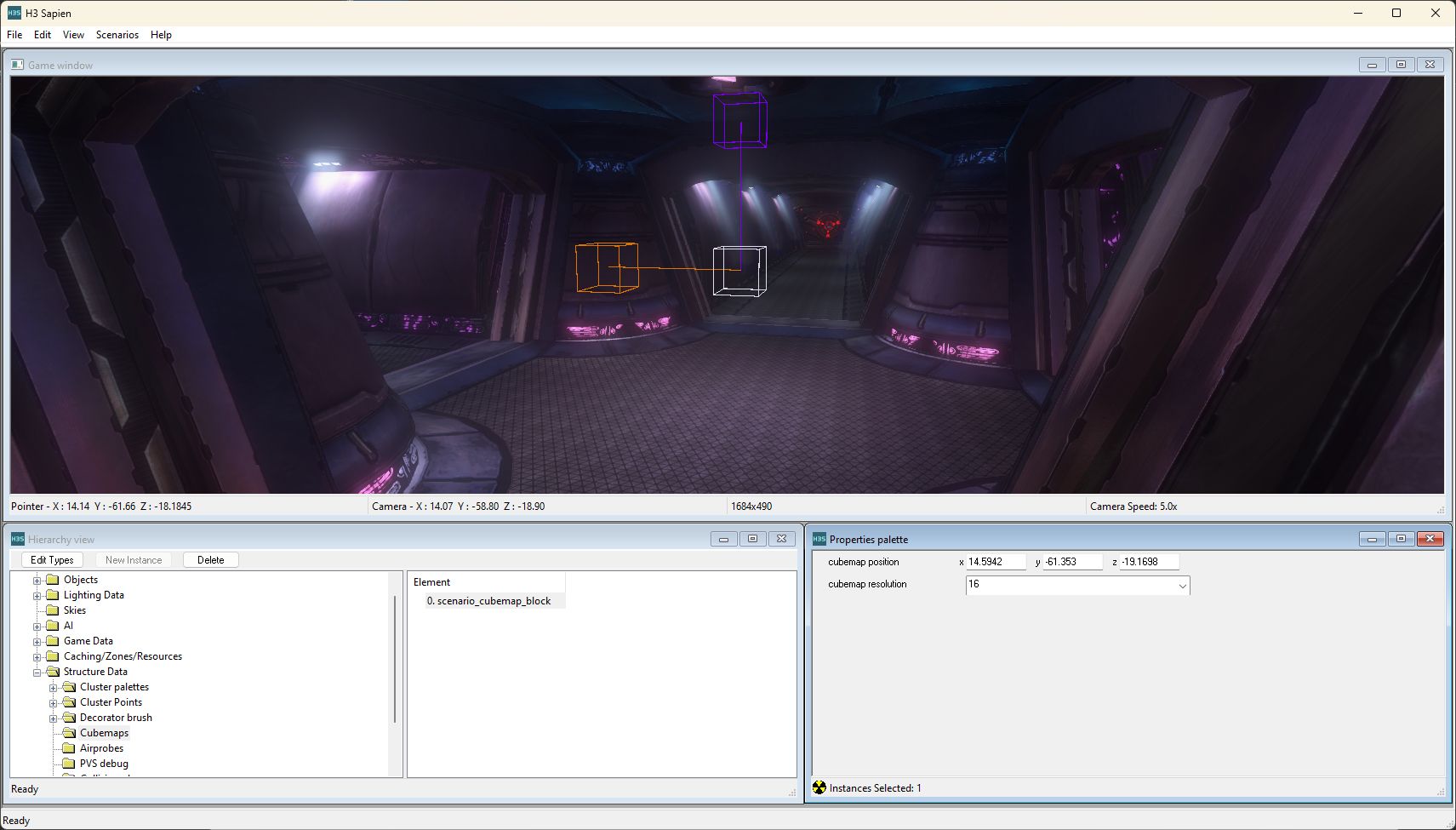Click the Objects folder icon

52,580
